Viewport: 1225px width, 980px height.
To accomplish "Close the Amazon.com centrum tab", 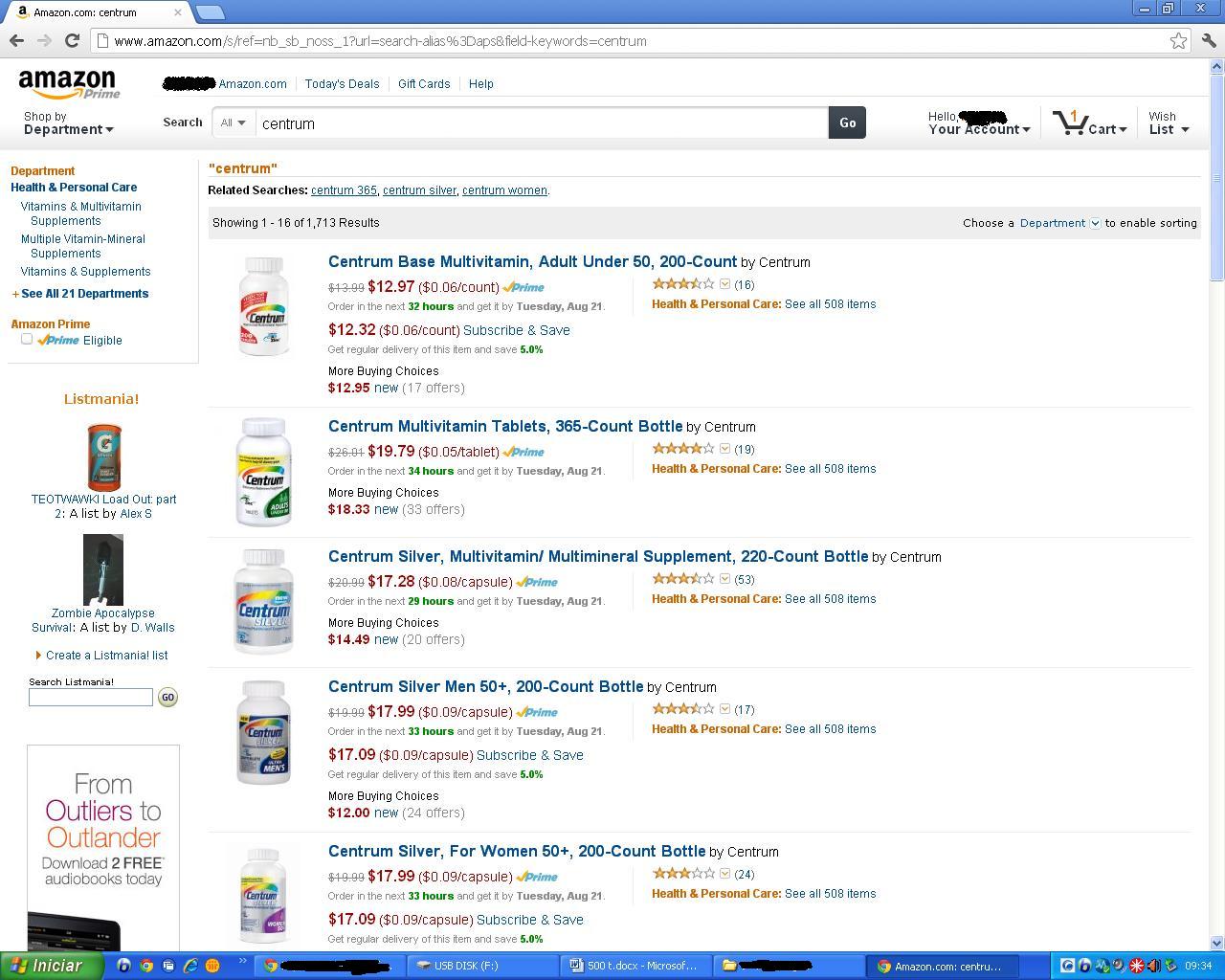I will pyautogui.click(x=177, y=12).
